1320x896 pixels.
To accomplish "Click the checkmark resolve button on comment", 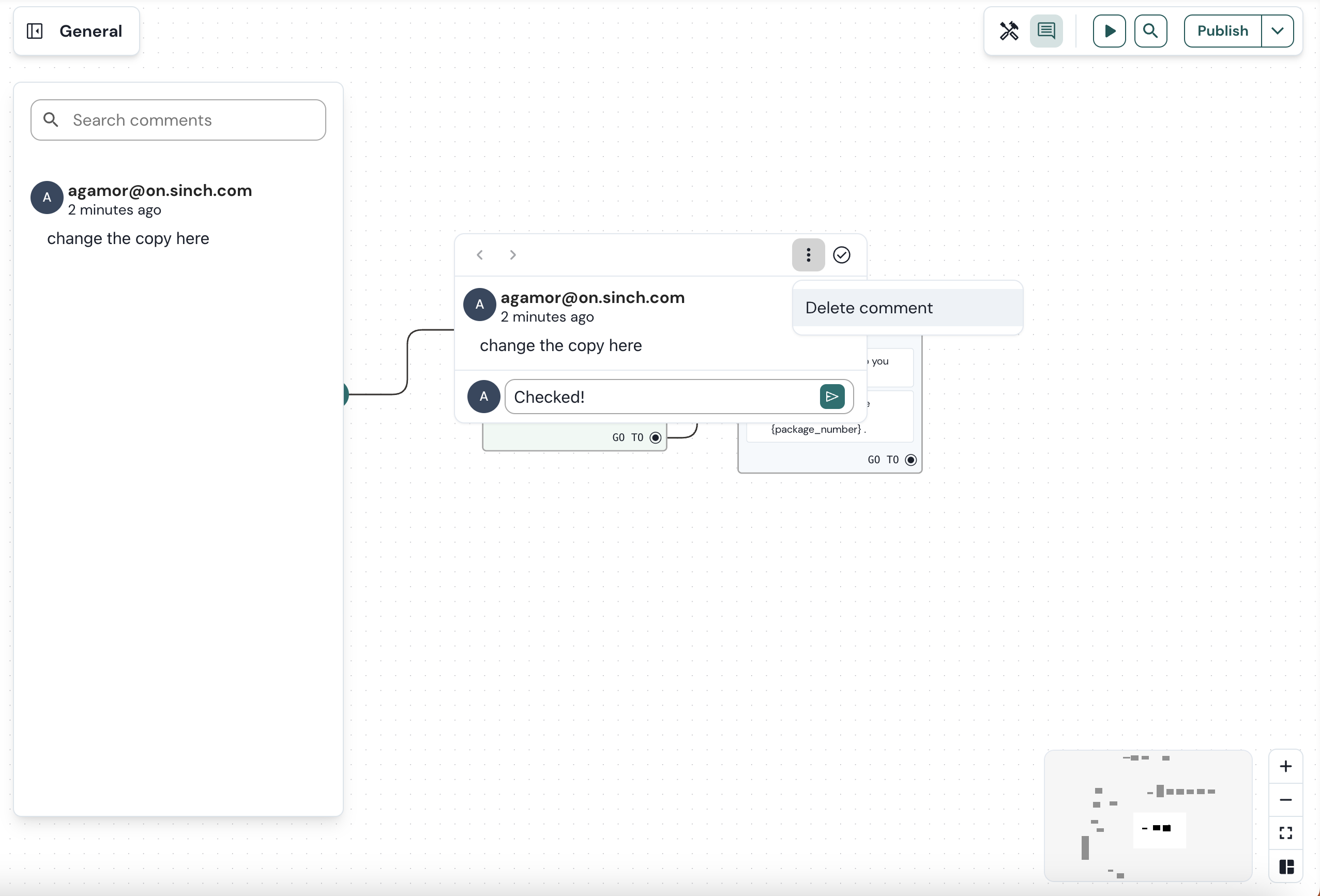I will coord(842,254).
